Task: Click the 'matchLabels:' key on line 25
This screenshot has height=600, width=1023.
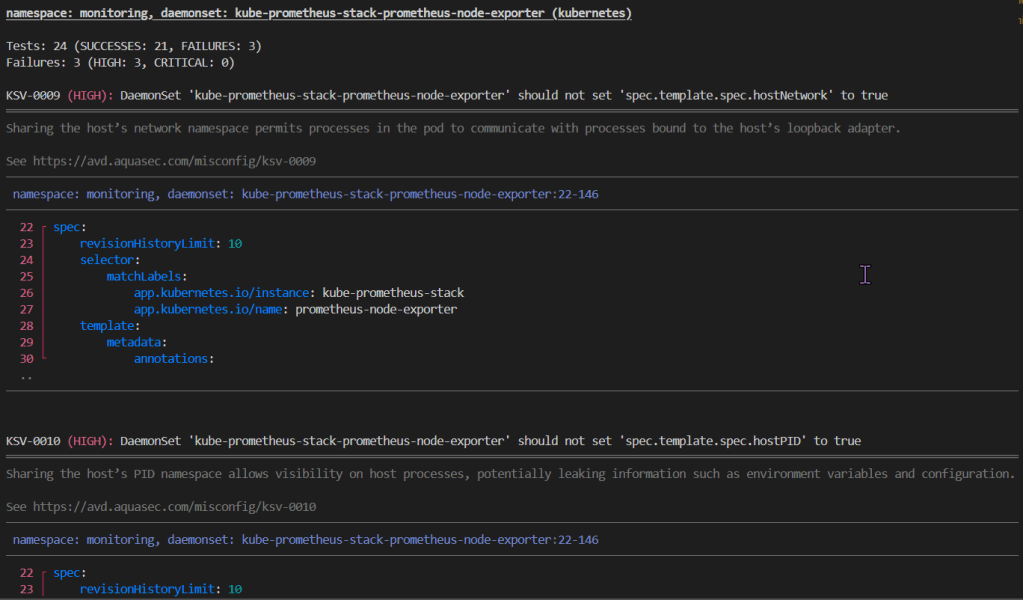Action: pos(147,277)
